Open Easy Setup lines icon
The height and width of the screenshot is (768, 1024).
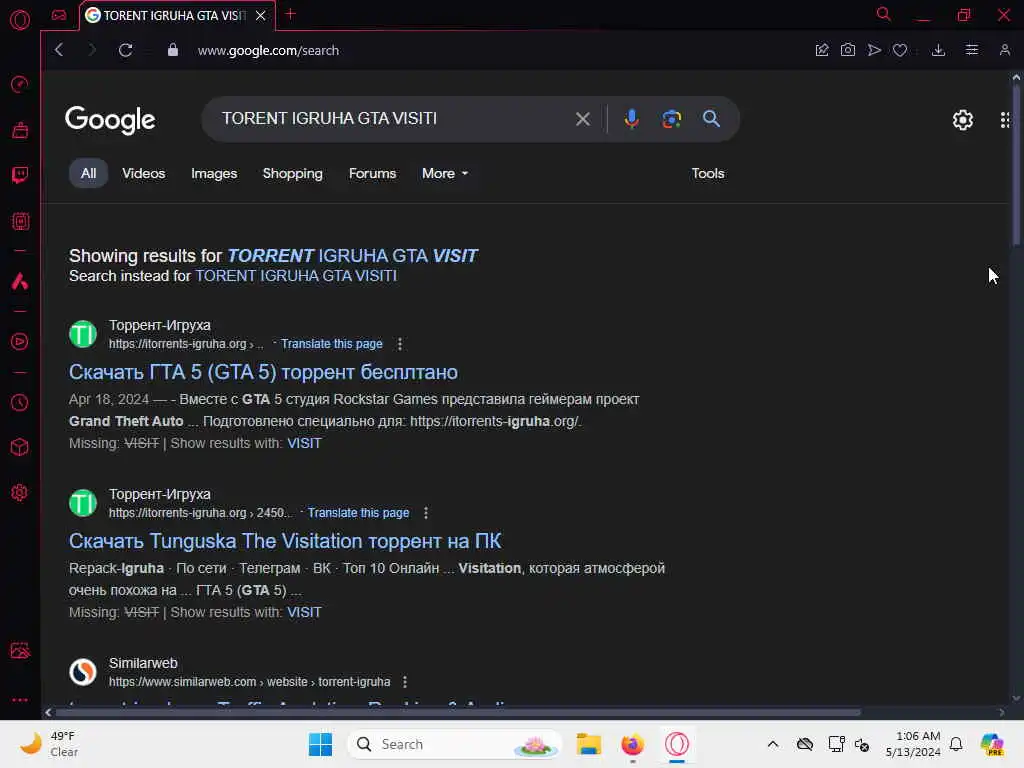click(972, 50)
